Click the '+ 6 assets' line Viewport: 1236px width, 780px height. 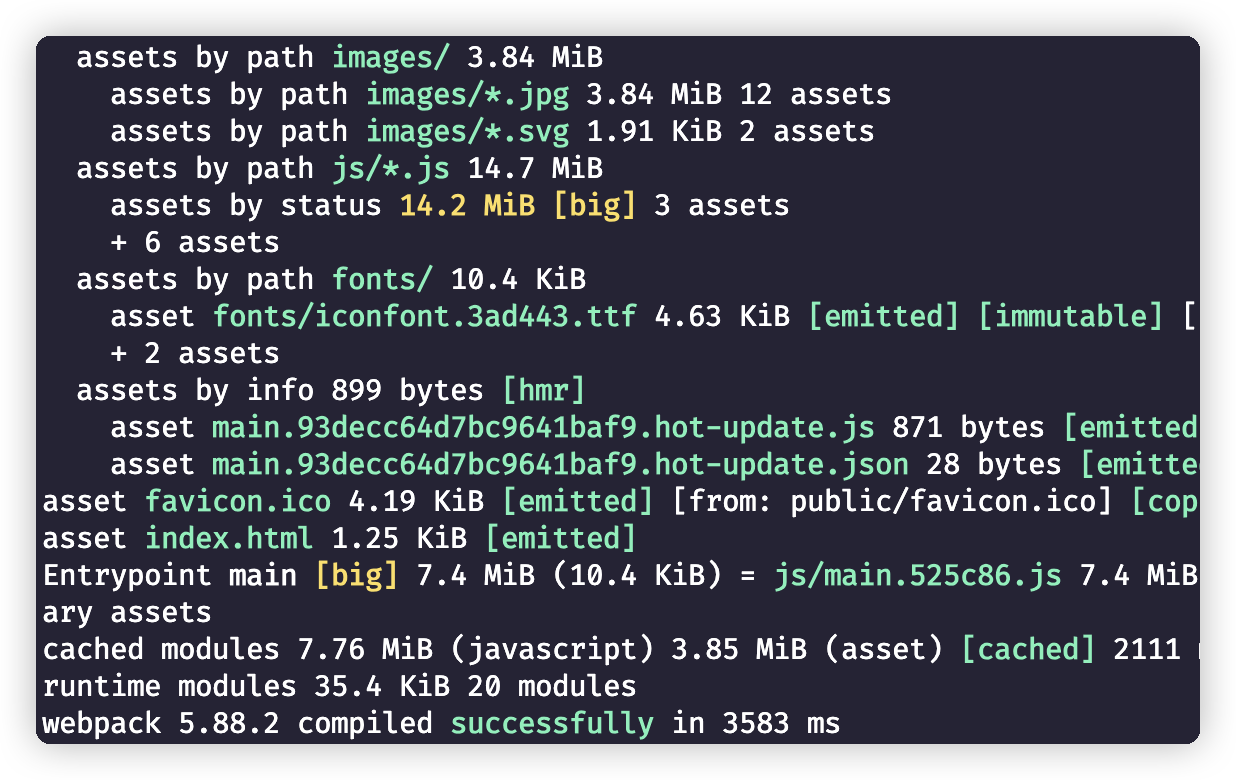tap(195, 243)
